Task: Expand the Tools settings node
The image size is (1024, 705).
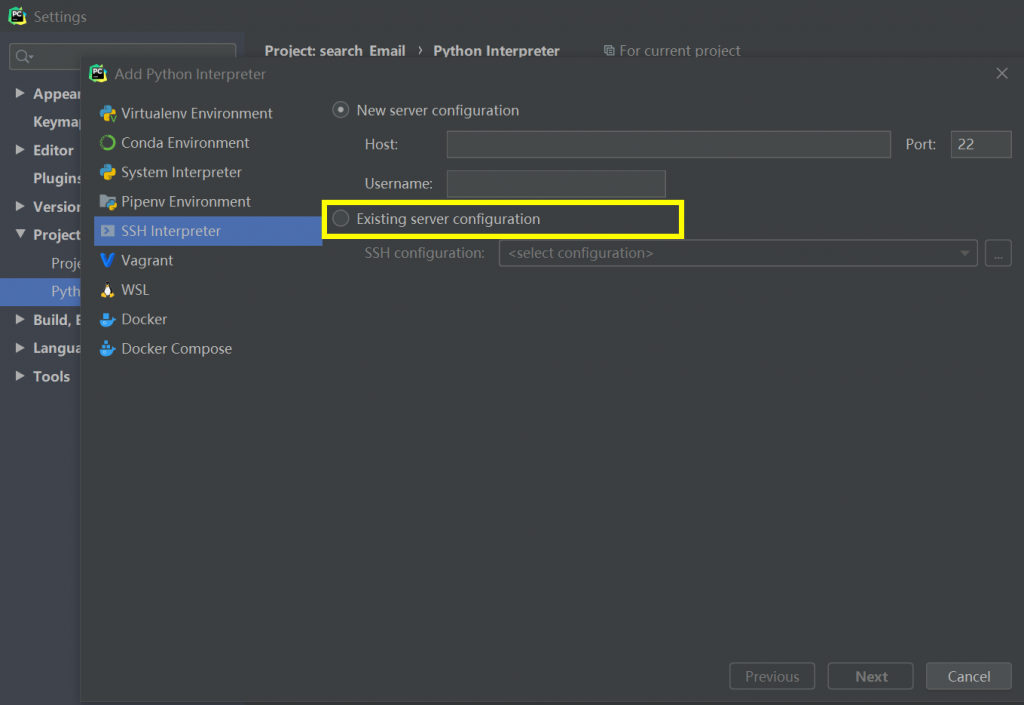Action: pyautogui.click(x=20, y=376)
